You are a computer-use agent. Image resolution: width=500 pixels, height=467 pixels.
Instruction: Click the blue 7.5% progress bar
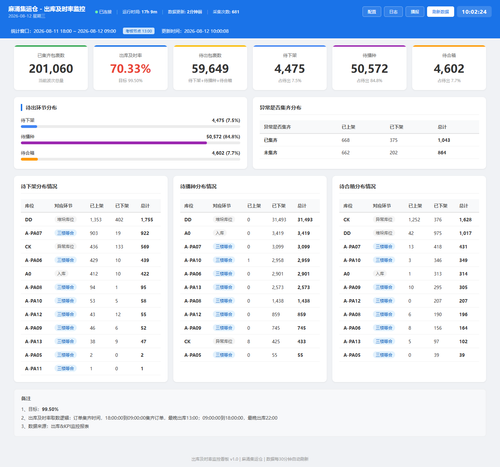29,127
